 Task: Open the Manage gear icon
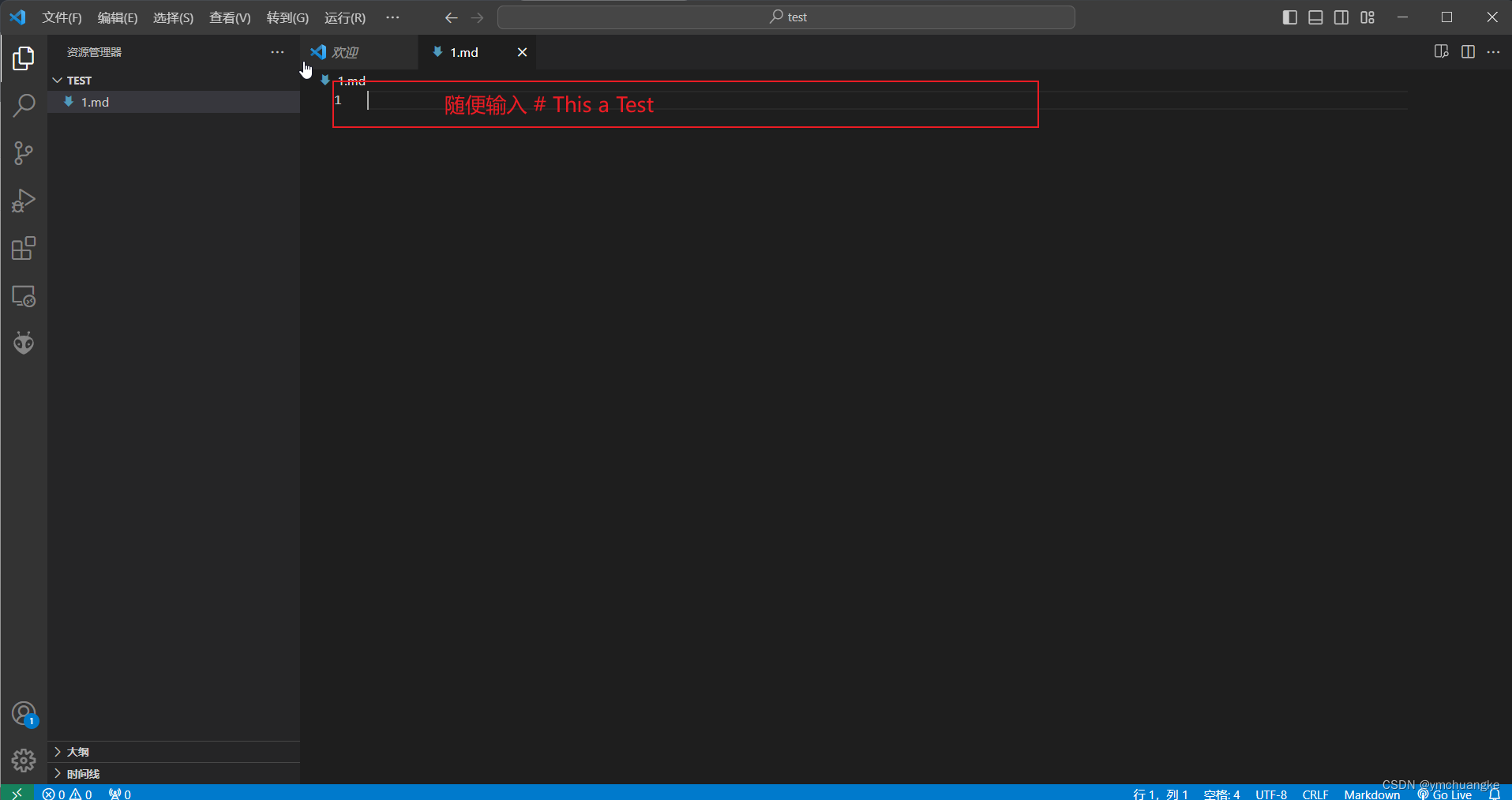[24, 761]
